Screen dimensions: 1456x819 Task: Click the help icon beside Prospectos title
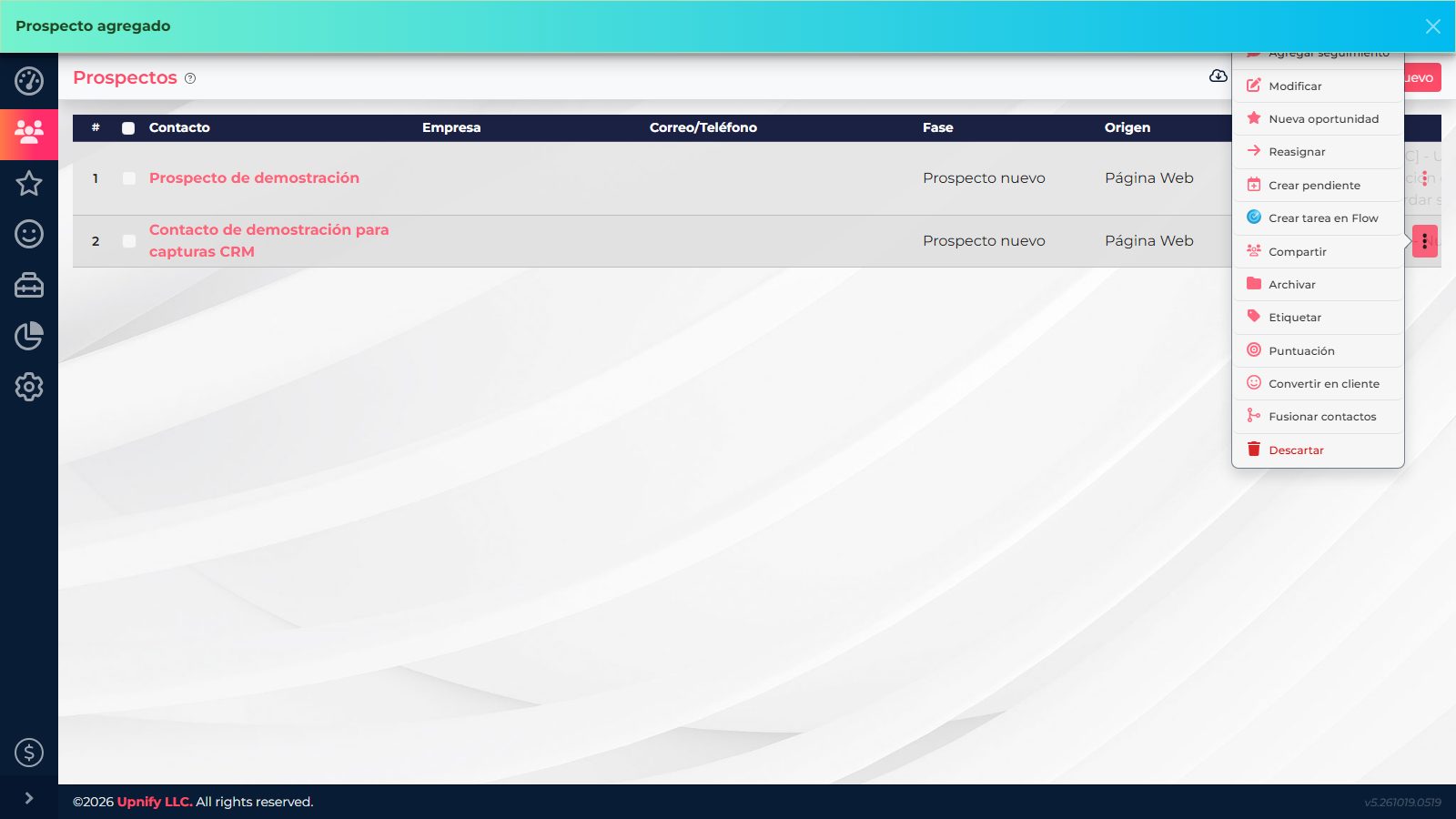(x=190, y=78)
